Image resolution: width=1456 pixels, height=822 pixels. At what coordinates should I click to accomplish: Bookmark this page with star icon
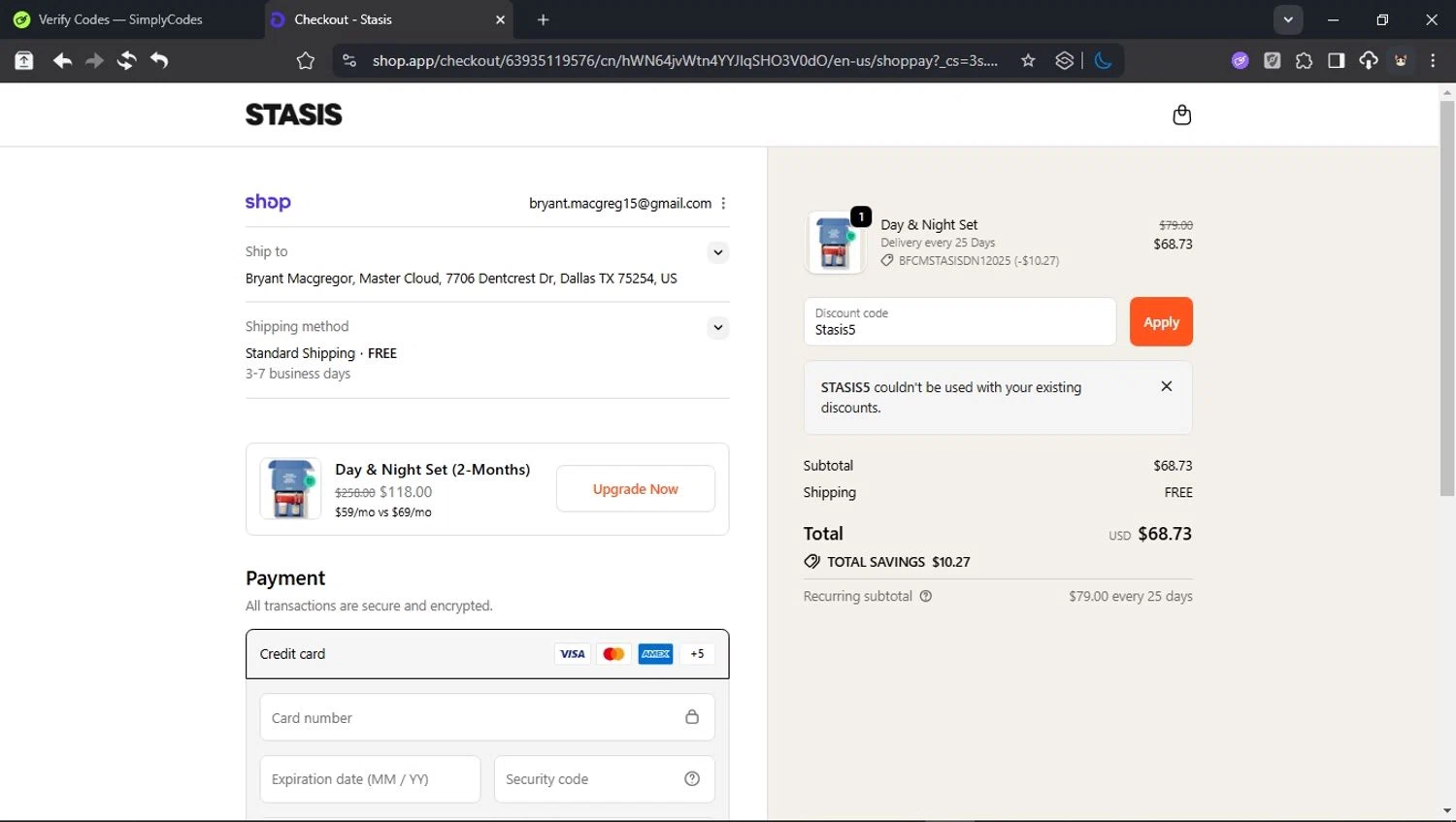pos(1028,60)
